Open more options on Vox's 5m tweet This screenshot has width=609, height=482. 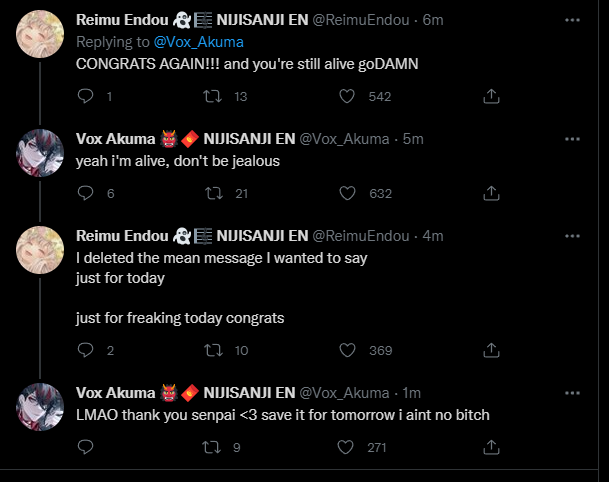click(570, 137)
